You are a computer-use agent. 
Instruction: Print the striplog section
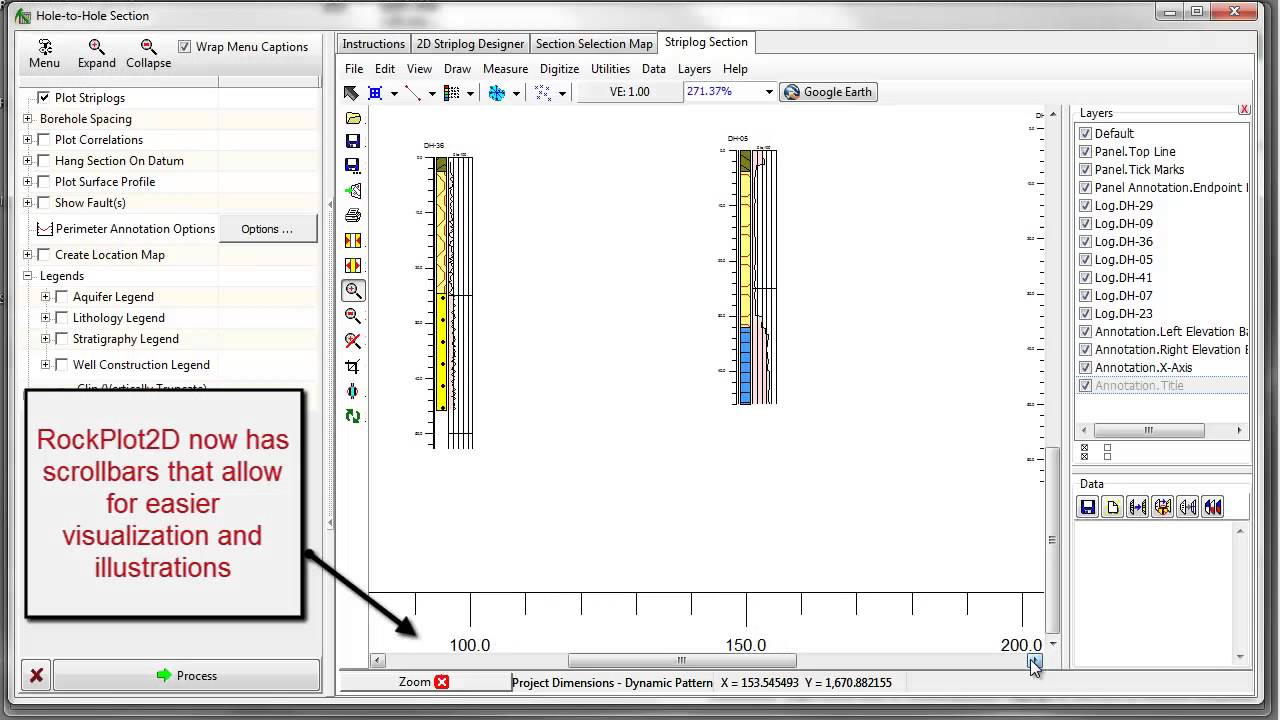point(353,215)
